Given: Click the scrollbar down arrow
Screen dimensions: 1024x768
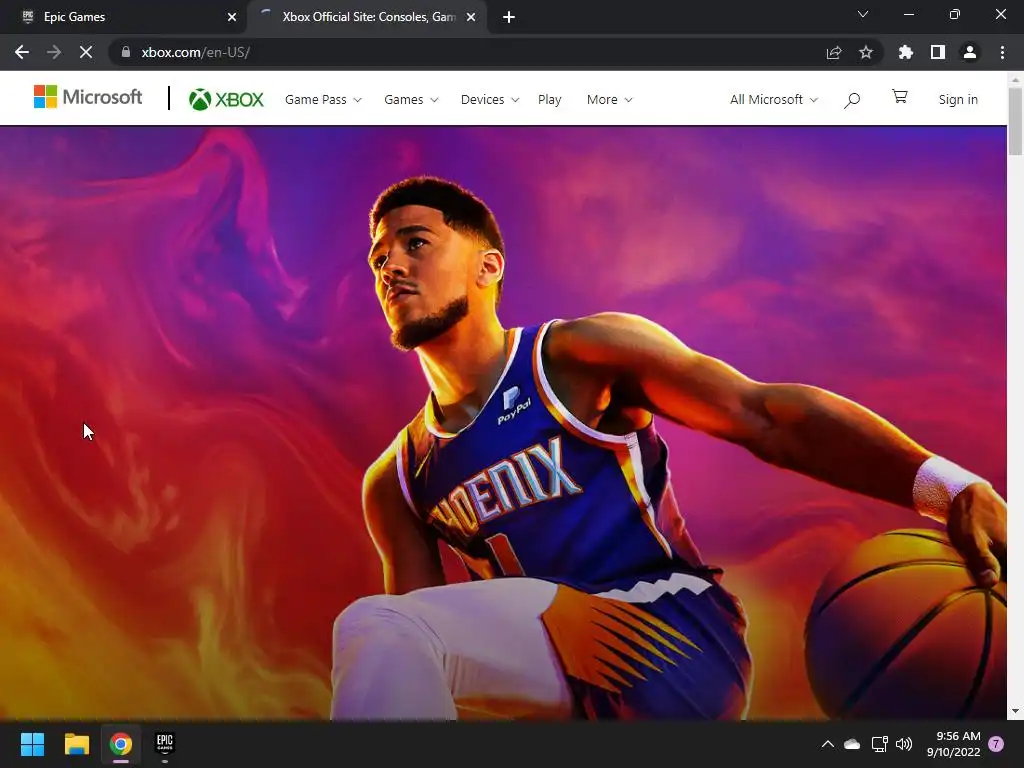Looking at the screenshot, I should 1015,711.
